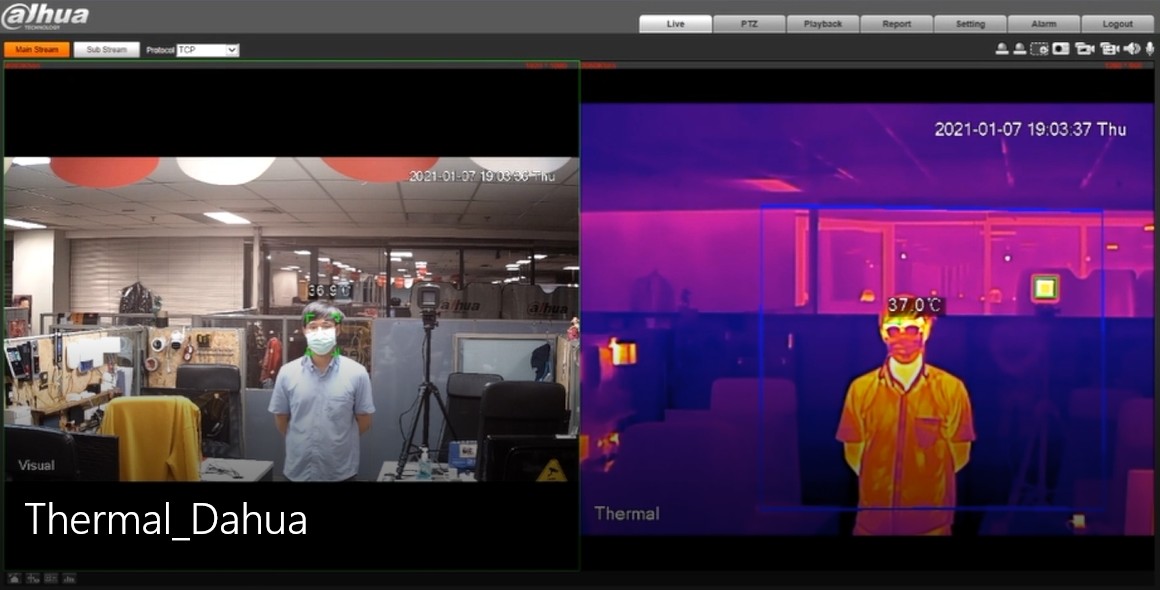Click the Visual channel video feed

coord(291,319)
